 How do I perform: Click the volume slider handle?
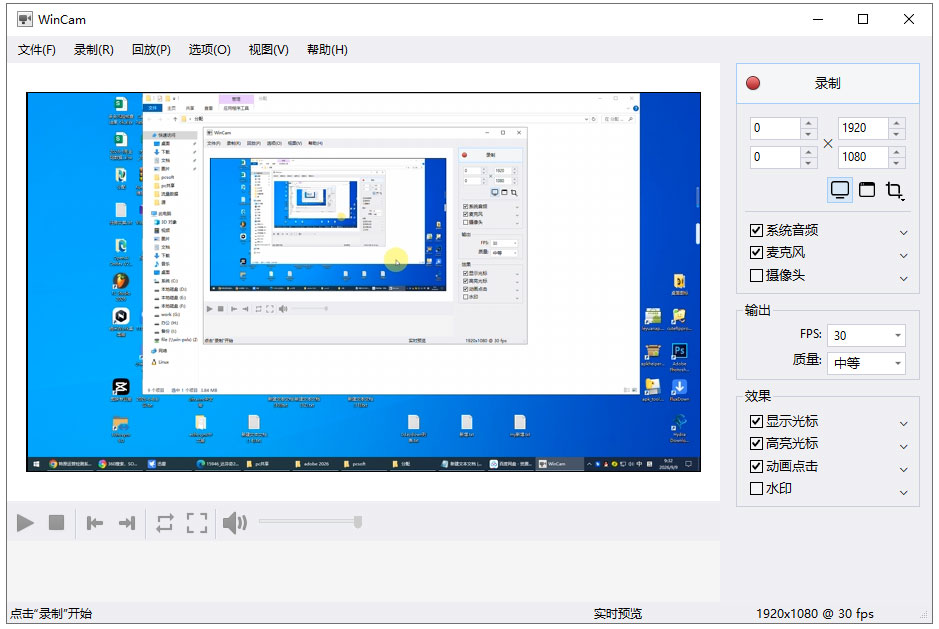pos(358,522)
